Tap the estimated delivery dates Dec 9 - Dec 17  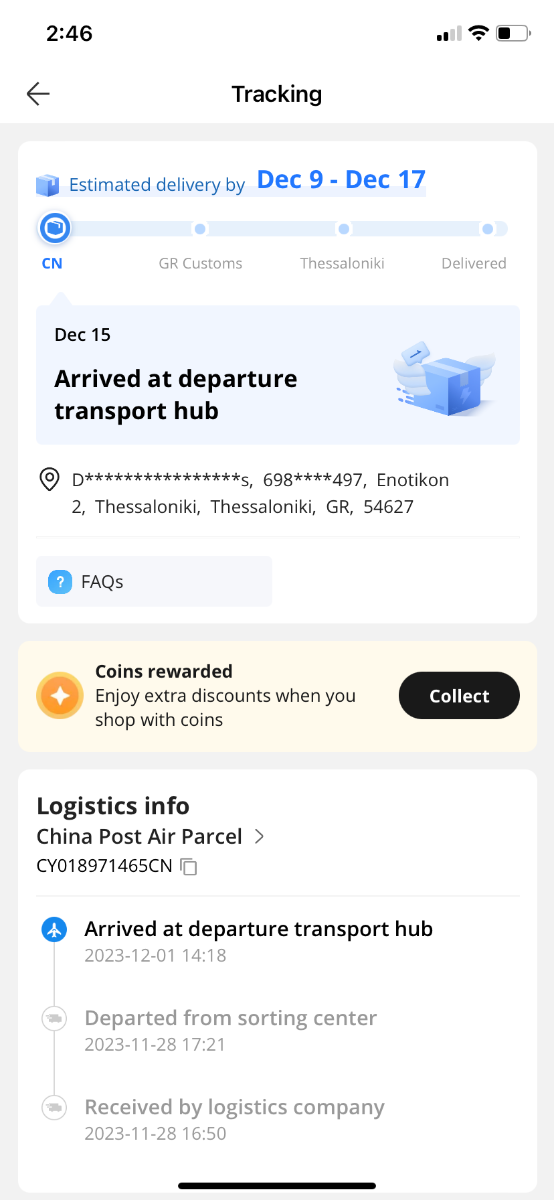(x=341, y=180)
